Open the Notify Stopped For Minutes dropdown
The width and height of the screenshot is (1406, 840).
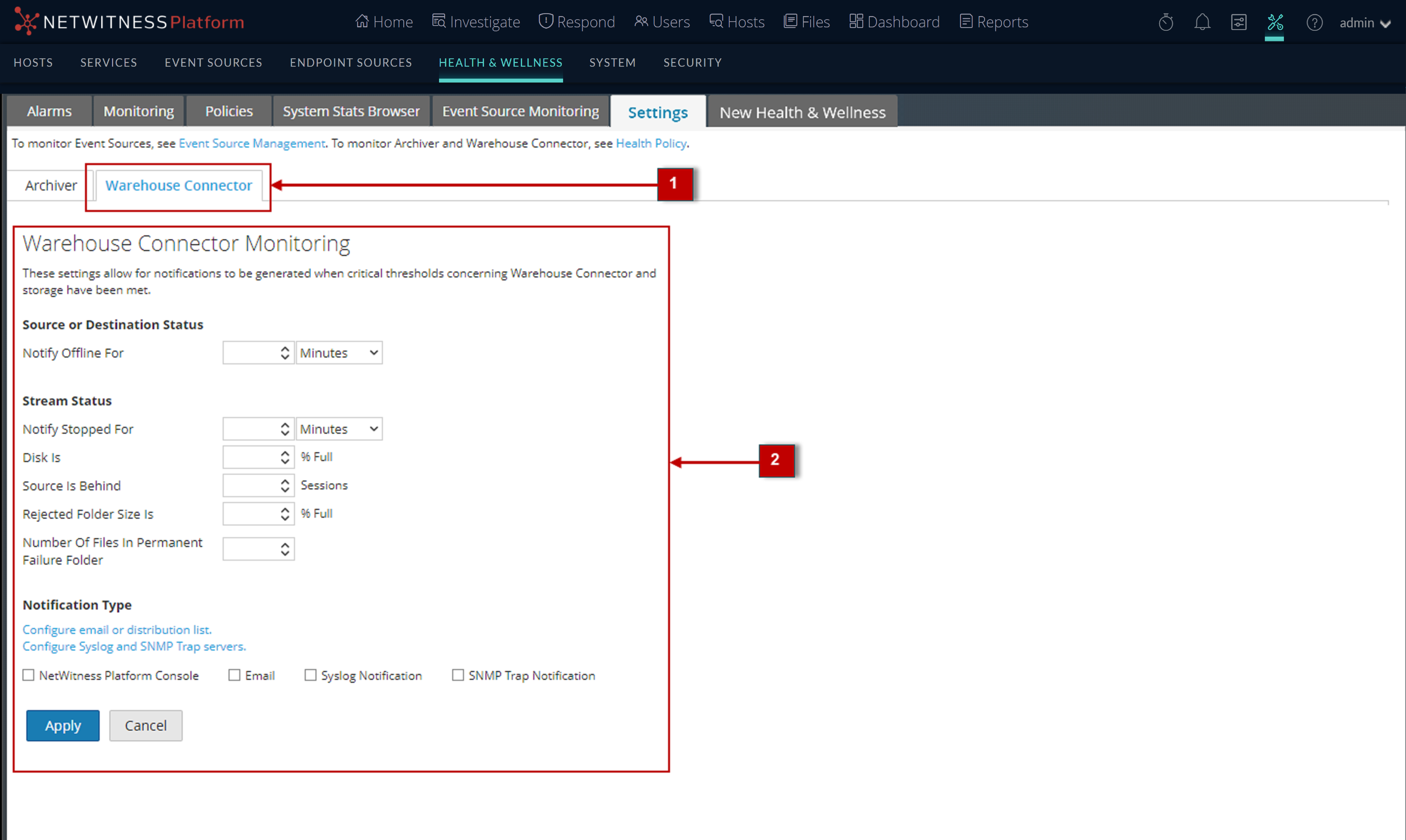pos(339,429)
